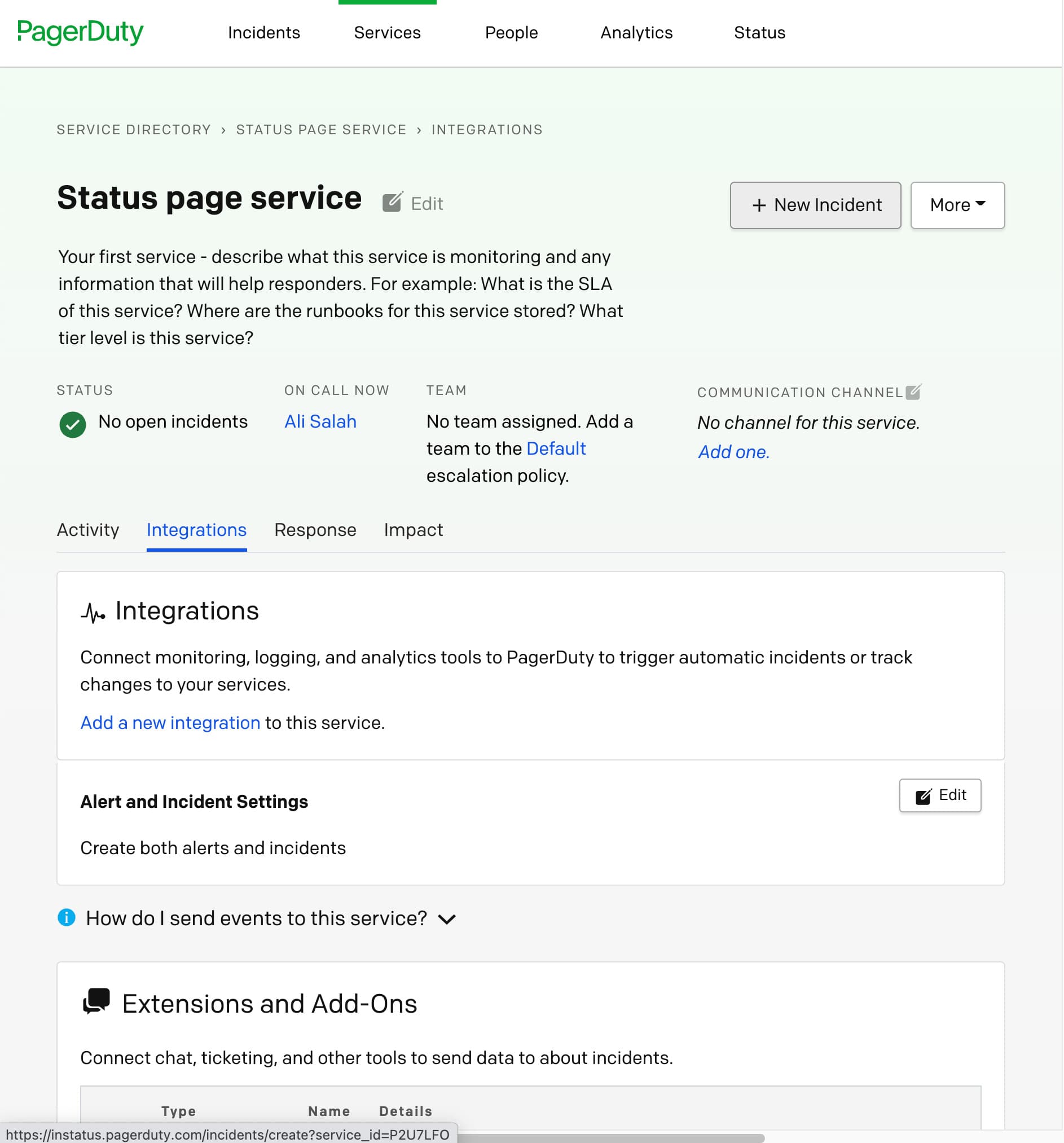Click 'Create both alerts and incidents' text

[x=213, y=848]
